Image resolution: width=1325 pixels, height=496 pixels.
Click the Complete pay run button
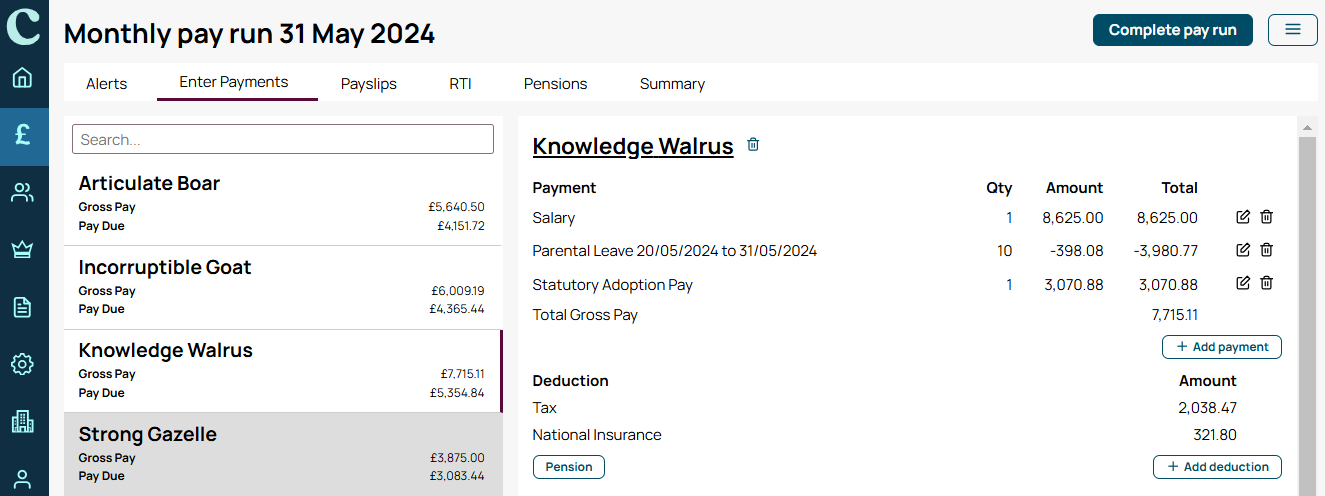(1172, 30)
